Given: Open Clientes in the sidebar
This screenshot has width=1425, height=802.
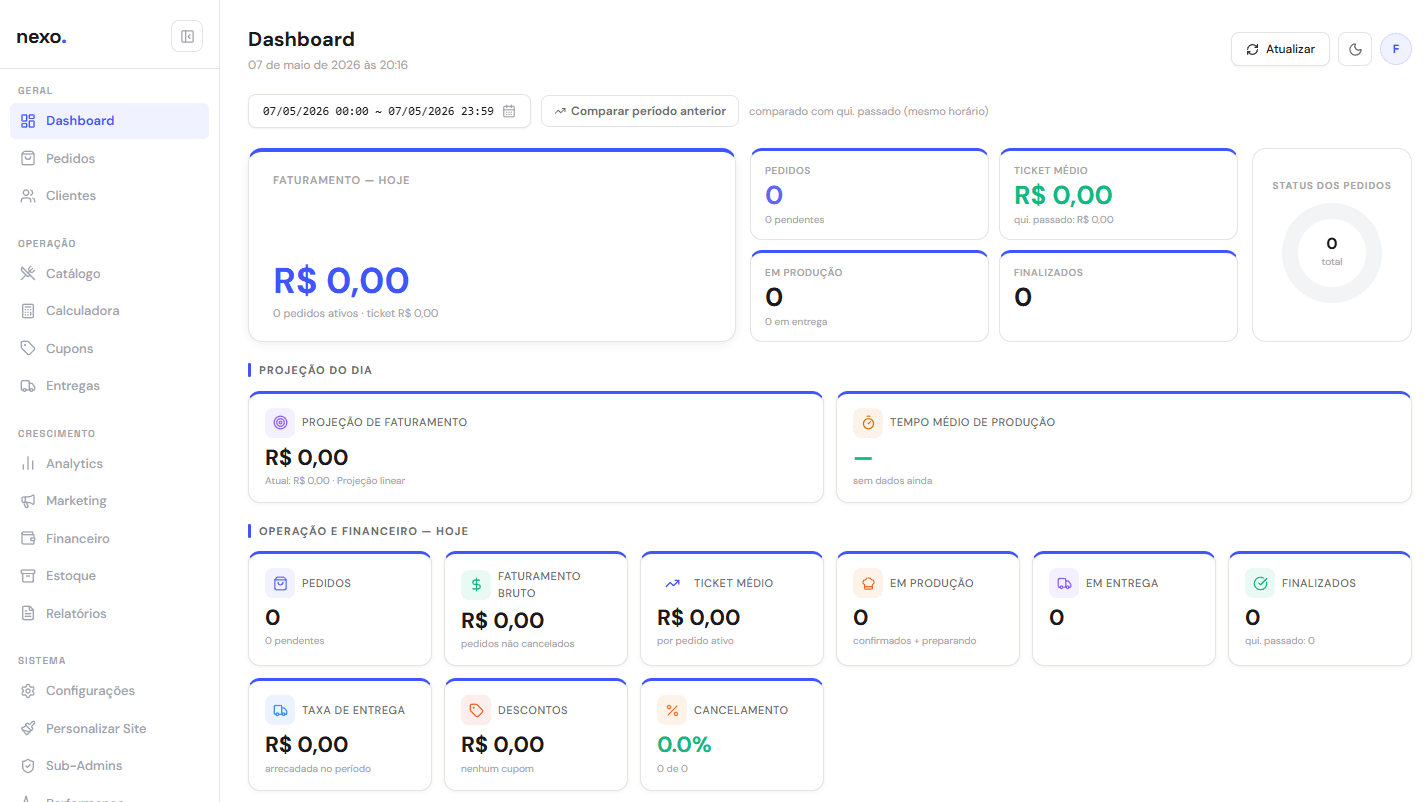Looking at the screenshot, I should pyautogui.click(x=110, y=196).
